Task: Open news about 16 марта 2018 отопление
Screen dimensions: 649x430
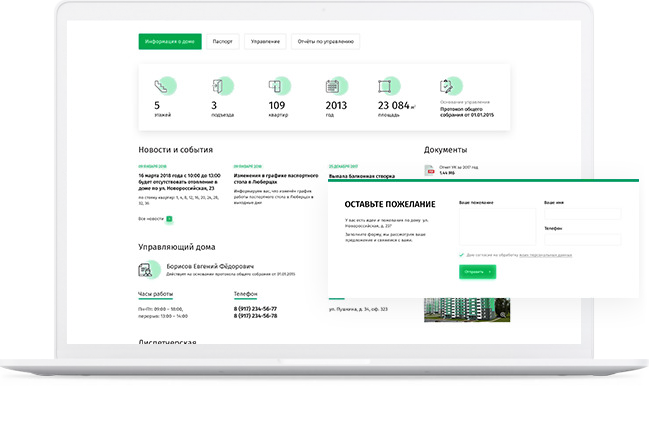Action: (x=179, y=182)
